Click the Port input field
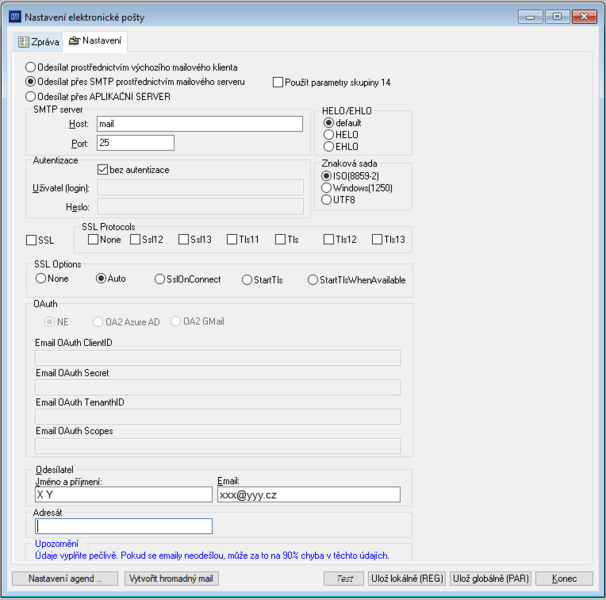Viewport: 606px width, 600px height. pyautogui.click(x=135, y=143)
